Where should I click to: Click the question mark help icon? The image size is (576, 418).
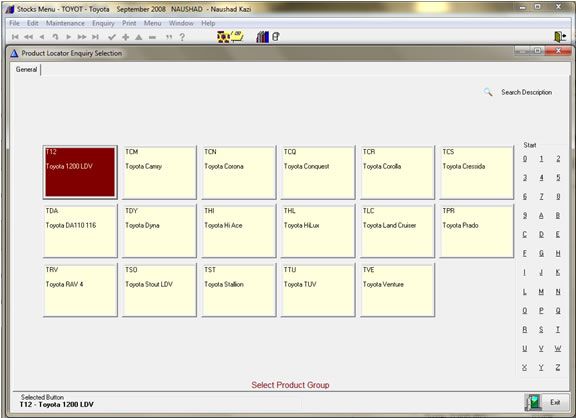click(x=182, y=37)
